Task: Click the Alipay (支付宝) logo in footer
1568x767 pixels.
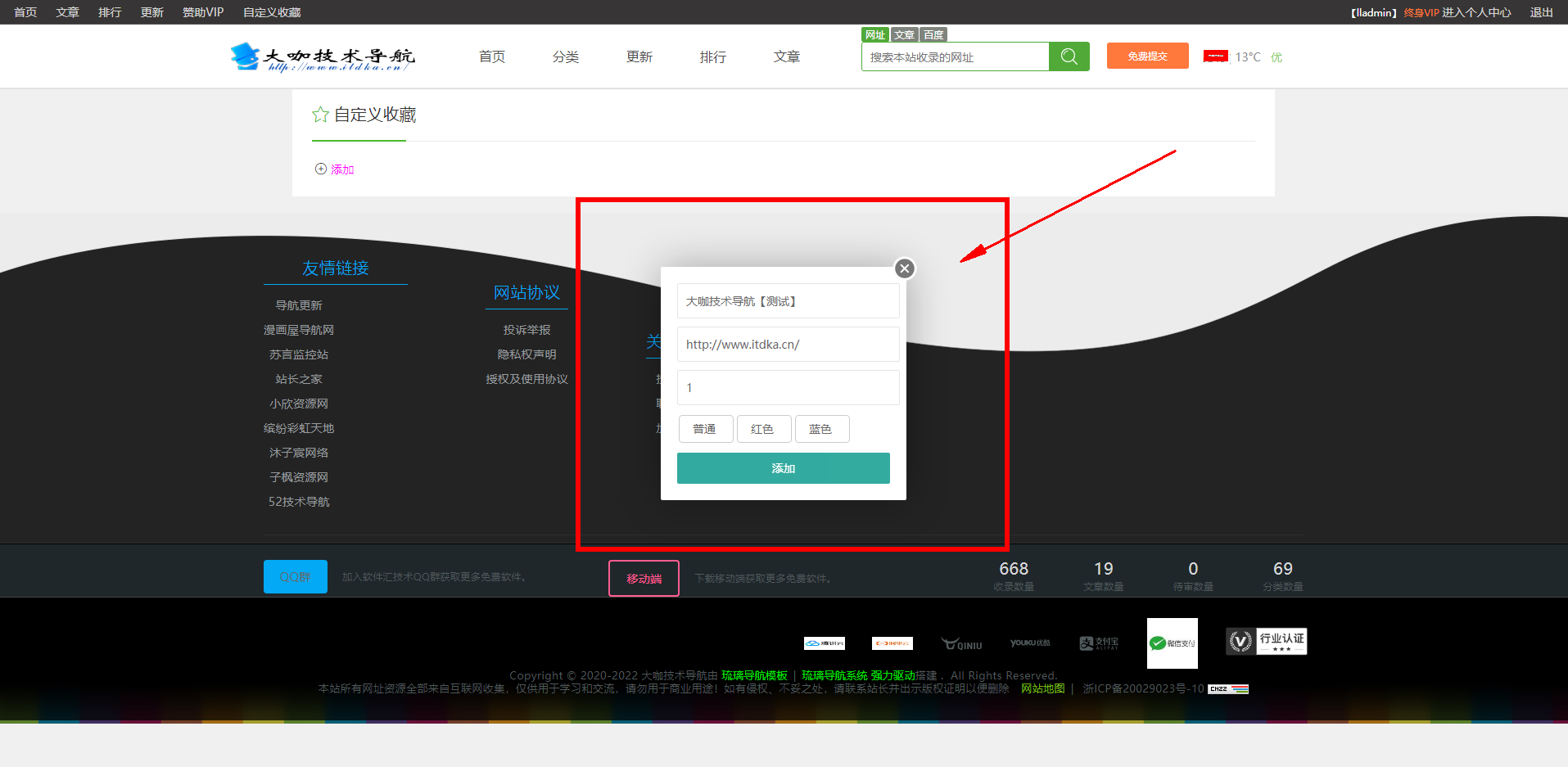Action: coord(1099,643)
